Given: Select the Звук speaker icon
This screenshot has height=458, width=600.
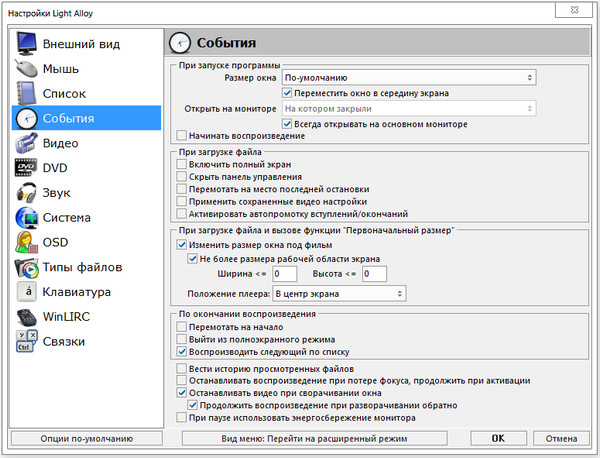Looking at the screenshot, I should [26, 193].
